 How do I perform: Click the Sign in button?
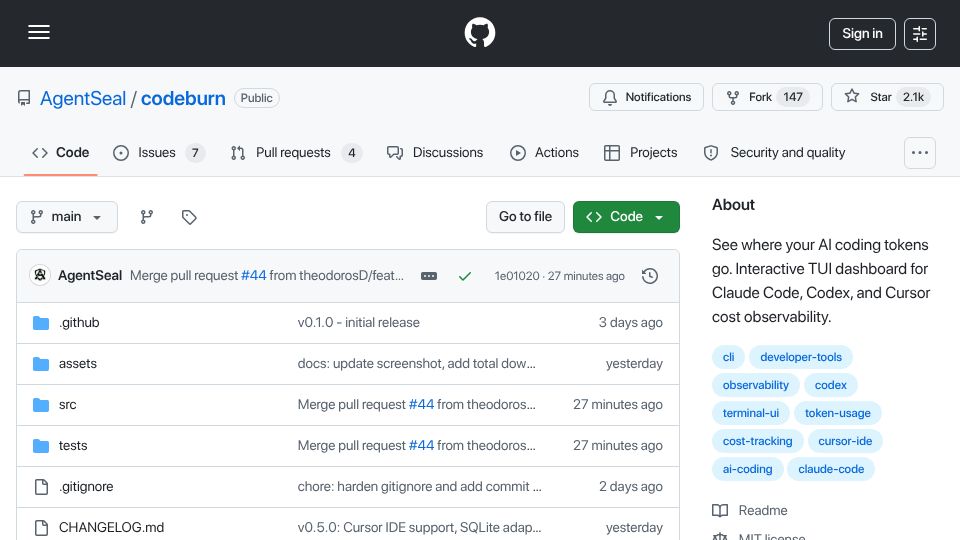coord(862,34)
